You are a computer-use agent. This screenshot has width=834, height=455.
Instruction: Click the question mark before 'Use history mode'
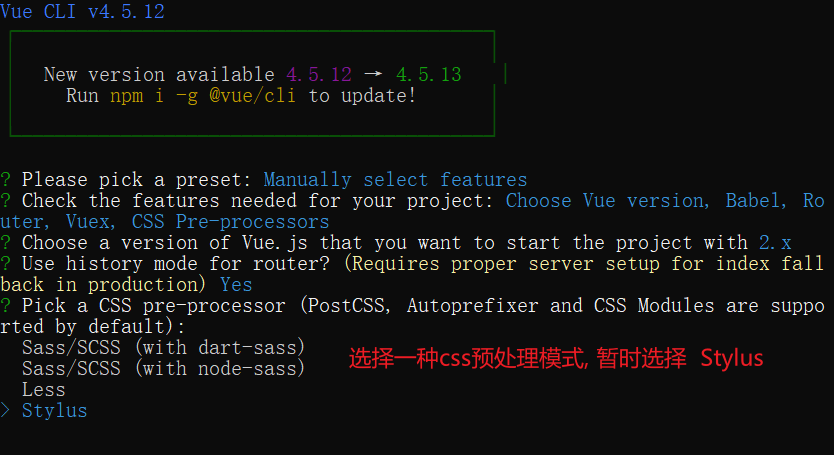click(x=5, y=263)
